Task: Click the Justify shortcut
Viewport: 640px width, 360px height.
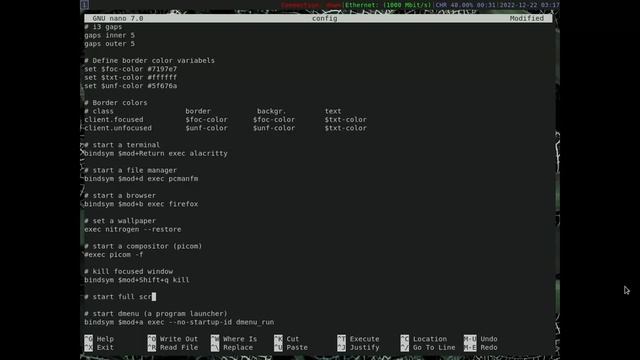Action: [358, 348]
